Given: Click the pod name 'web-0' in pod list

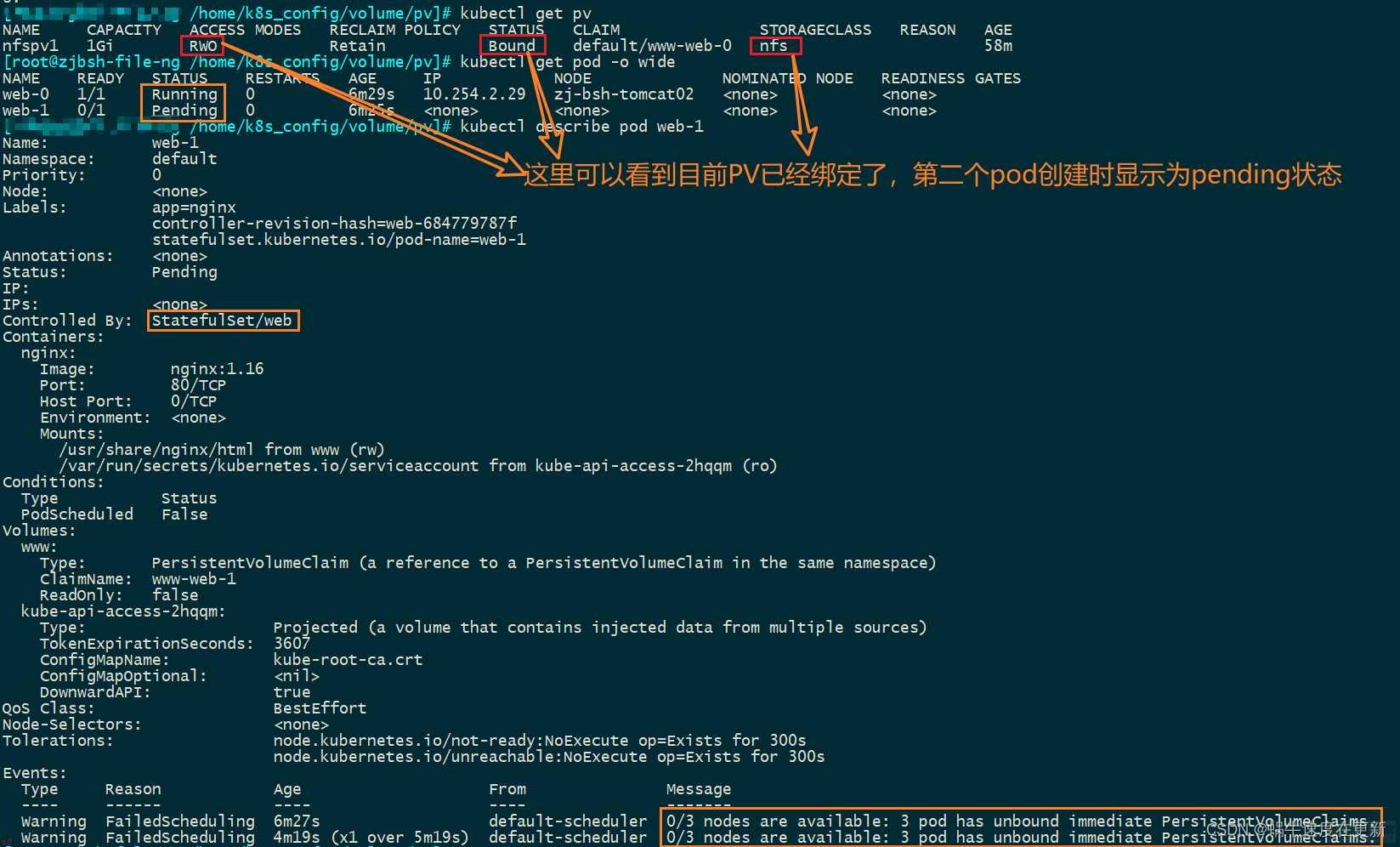Looking at the screenshot, I should [26, 94].
